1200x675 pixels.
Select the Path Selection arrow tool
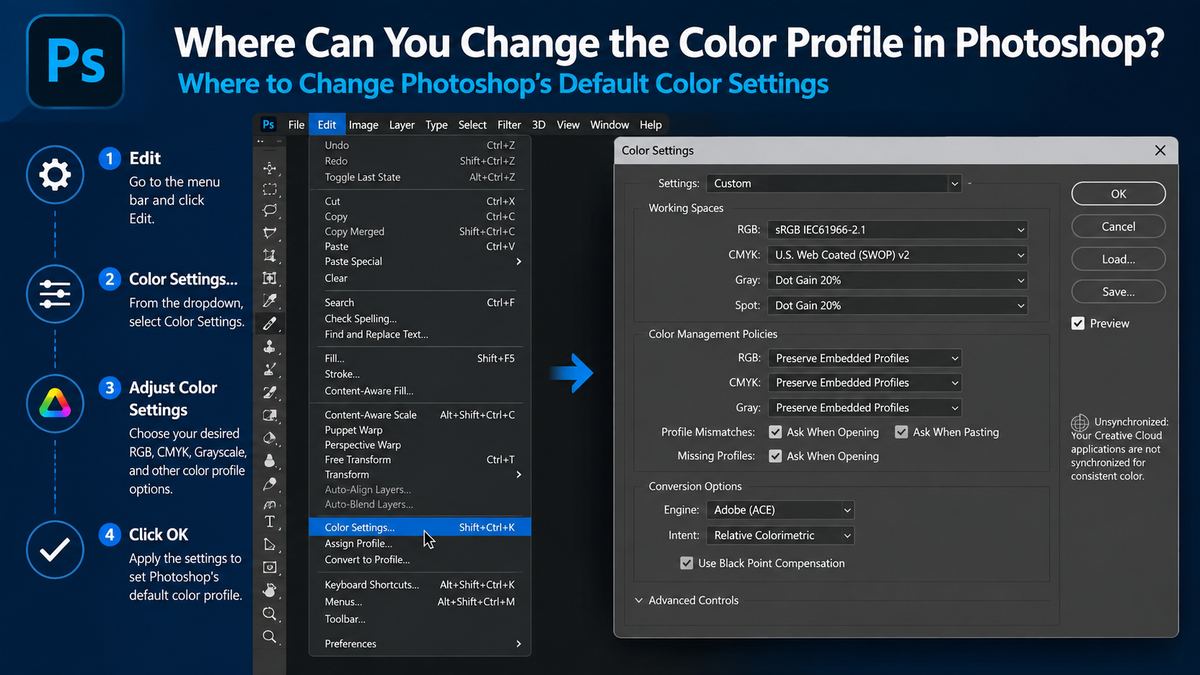pos(269,545)
